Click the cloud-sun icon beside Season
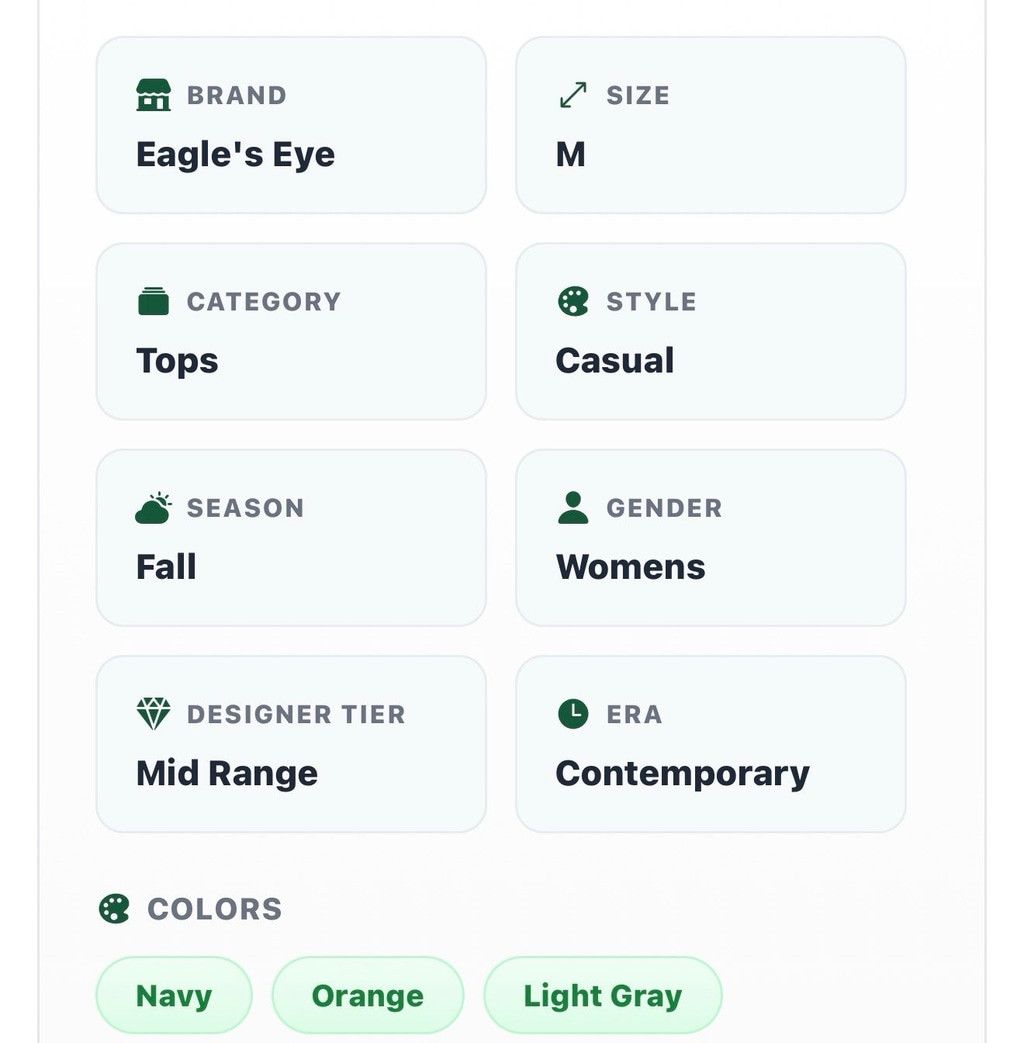1024x1043 pixels. click(153, 508)
